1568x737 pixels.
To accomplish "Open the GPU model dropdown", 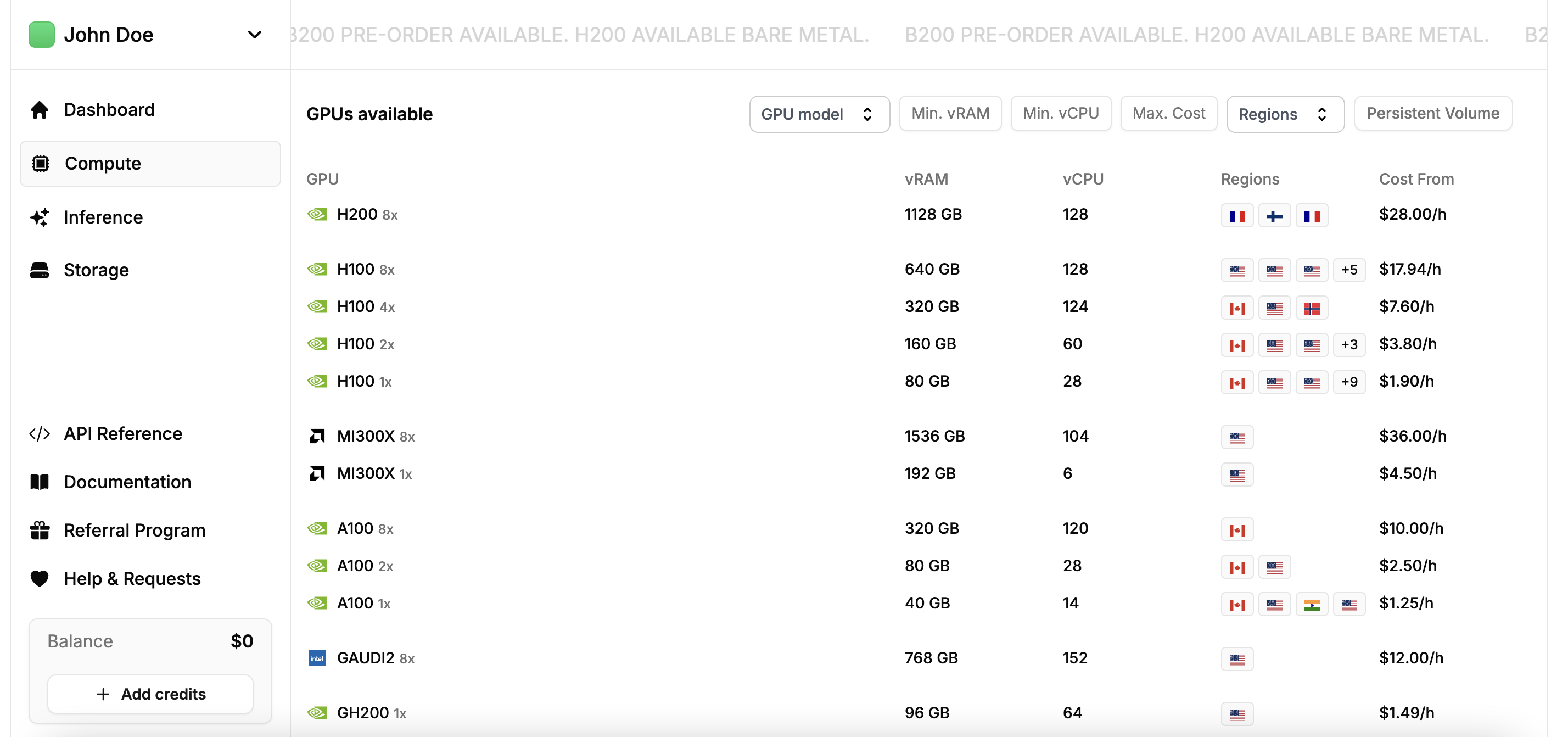I will pos(819,114).
